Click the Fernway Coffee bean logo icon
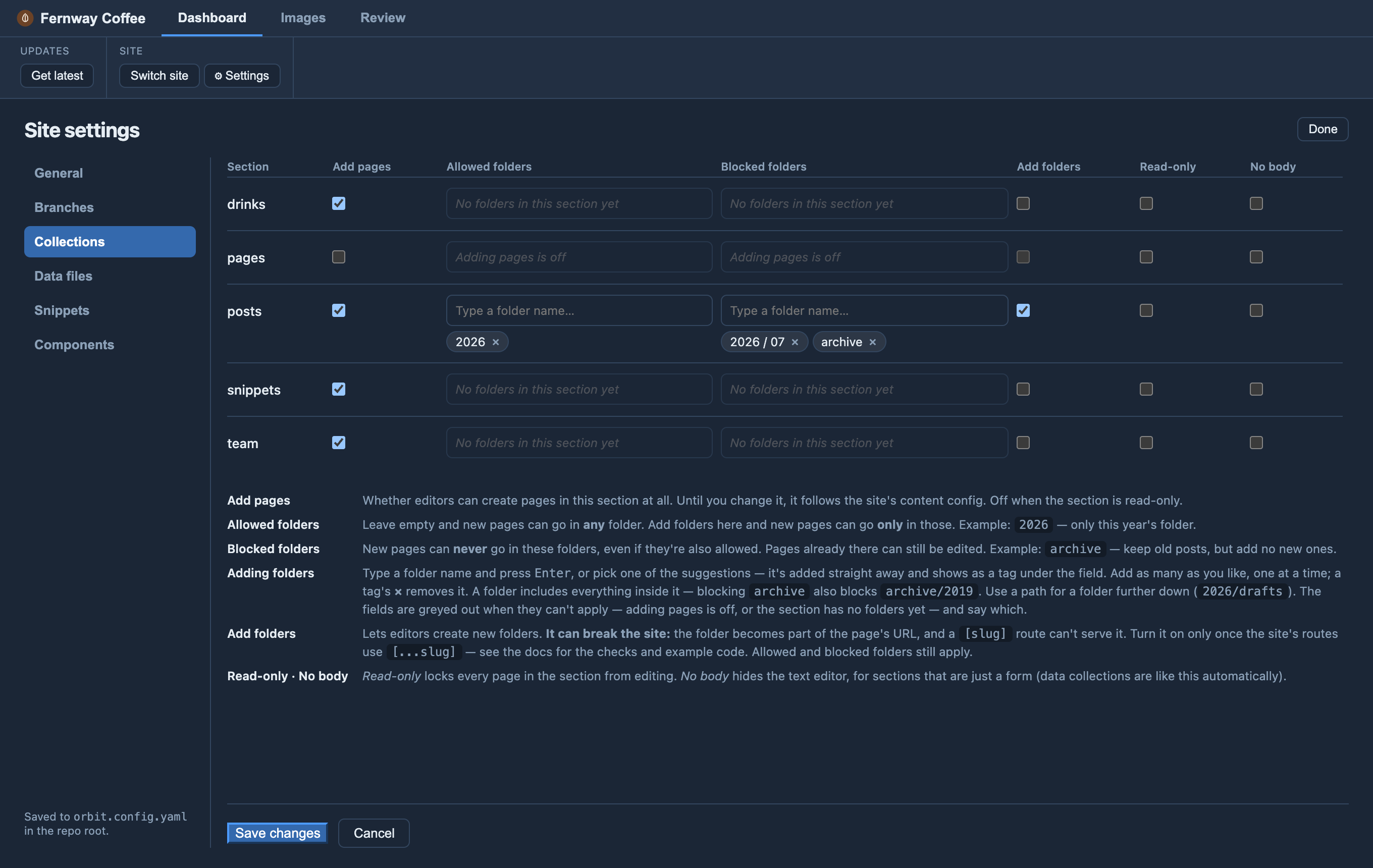 (x=25, y=18)
